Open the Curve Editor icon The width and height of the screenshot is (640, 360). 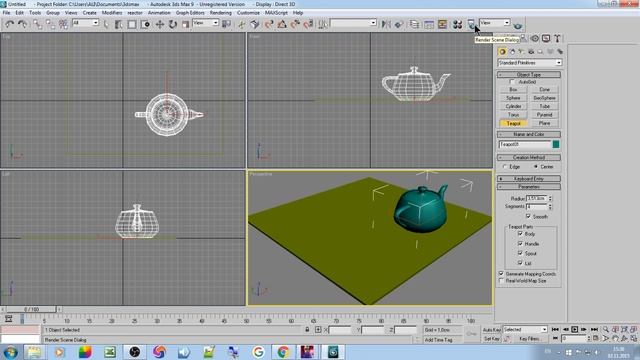click(x=429, y=24)
